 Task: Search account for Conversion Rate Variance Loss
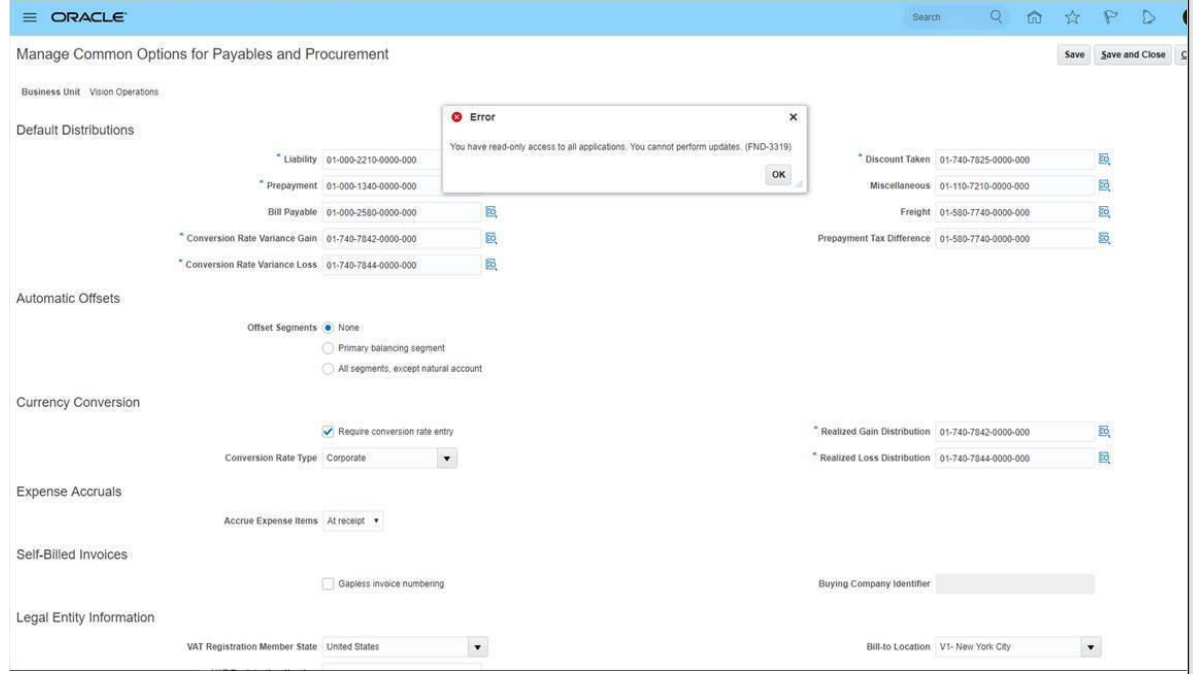pos(491,264)
